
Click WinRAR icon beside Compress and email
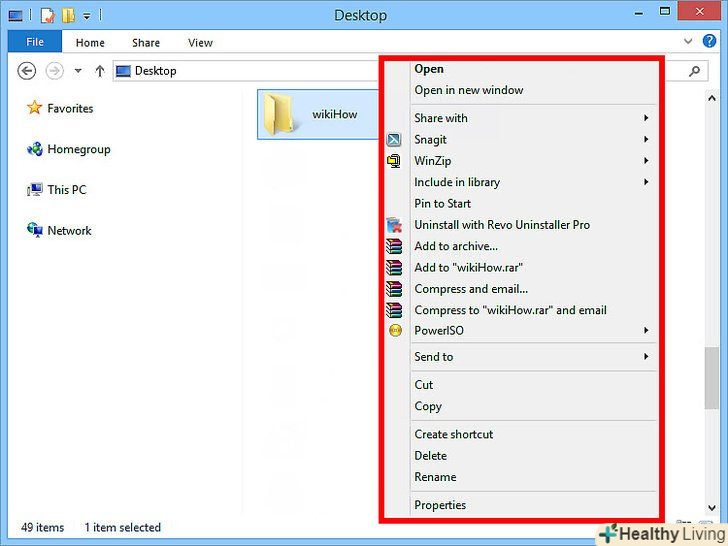(394, 289)
